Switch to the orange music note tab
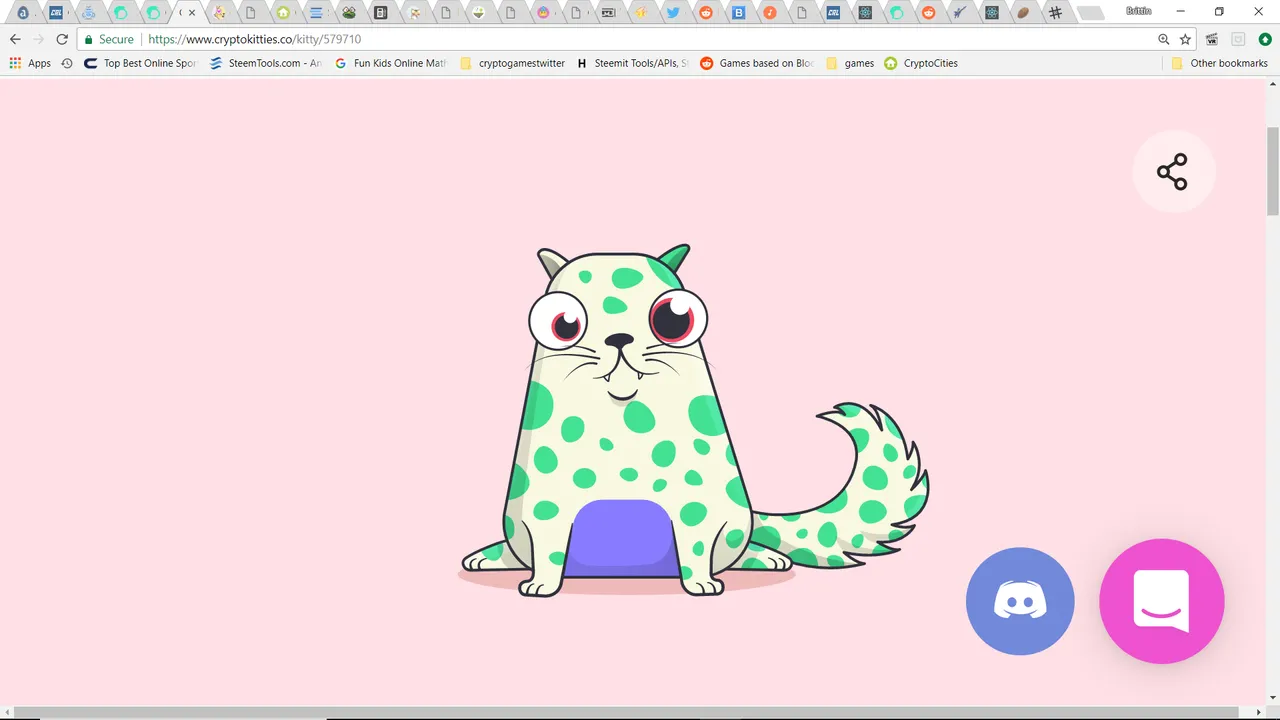 [770, 13]
